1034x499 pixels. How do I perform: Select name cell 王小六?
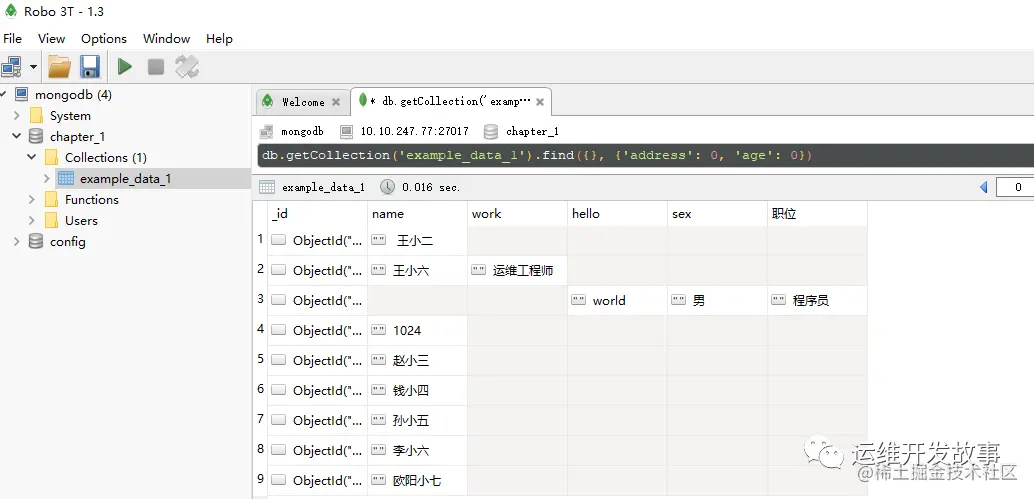(x=417, y=270)
